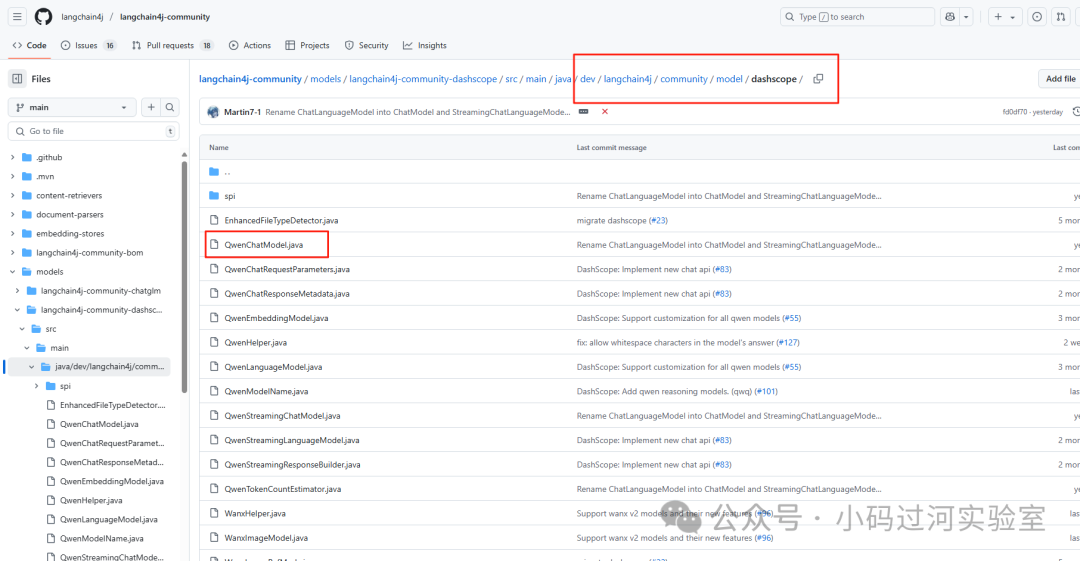Expand the embedding-stores folder chevron

[12, 234]
